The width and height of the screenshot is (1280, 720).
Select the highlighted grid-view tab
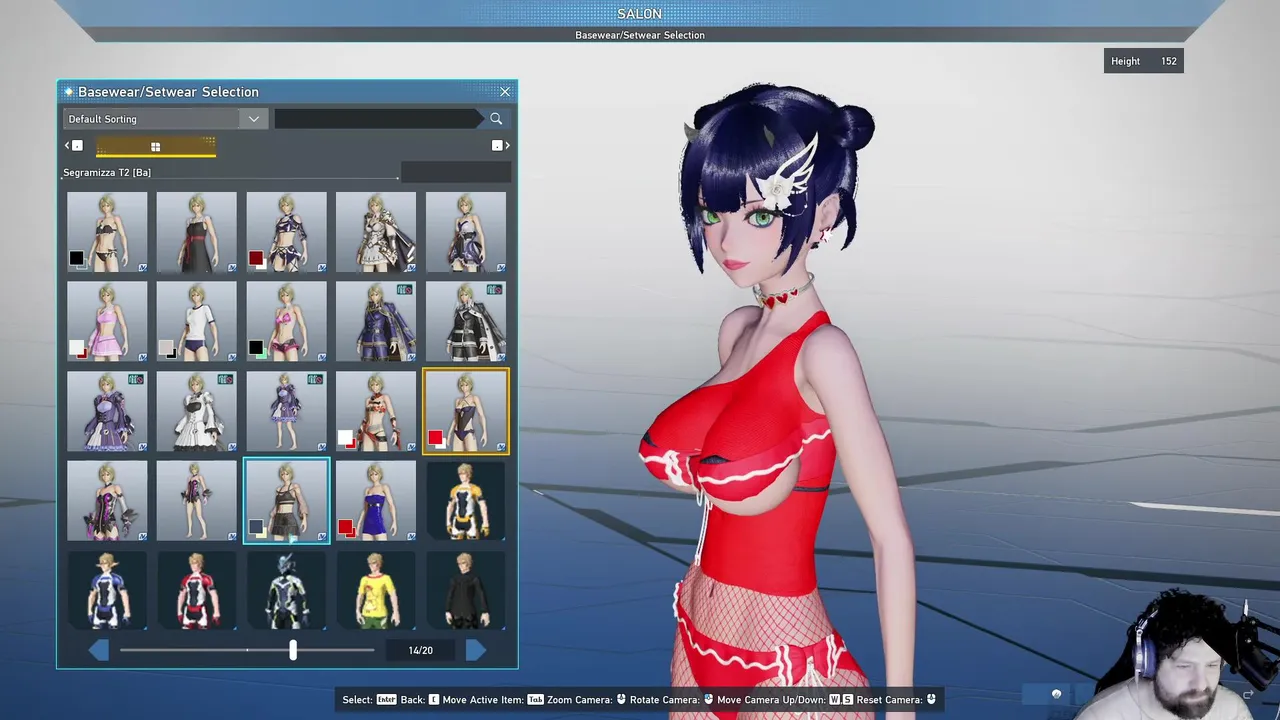pyautogui.click(x=155, y=147)
